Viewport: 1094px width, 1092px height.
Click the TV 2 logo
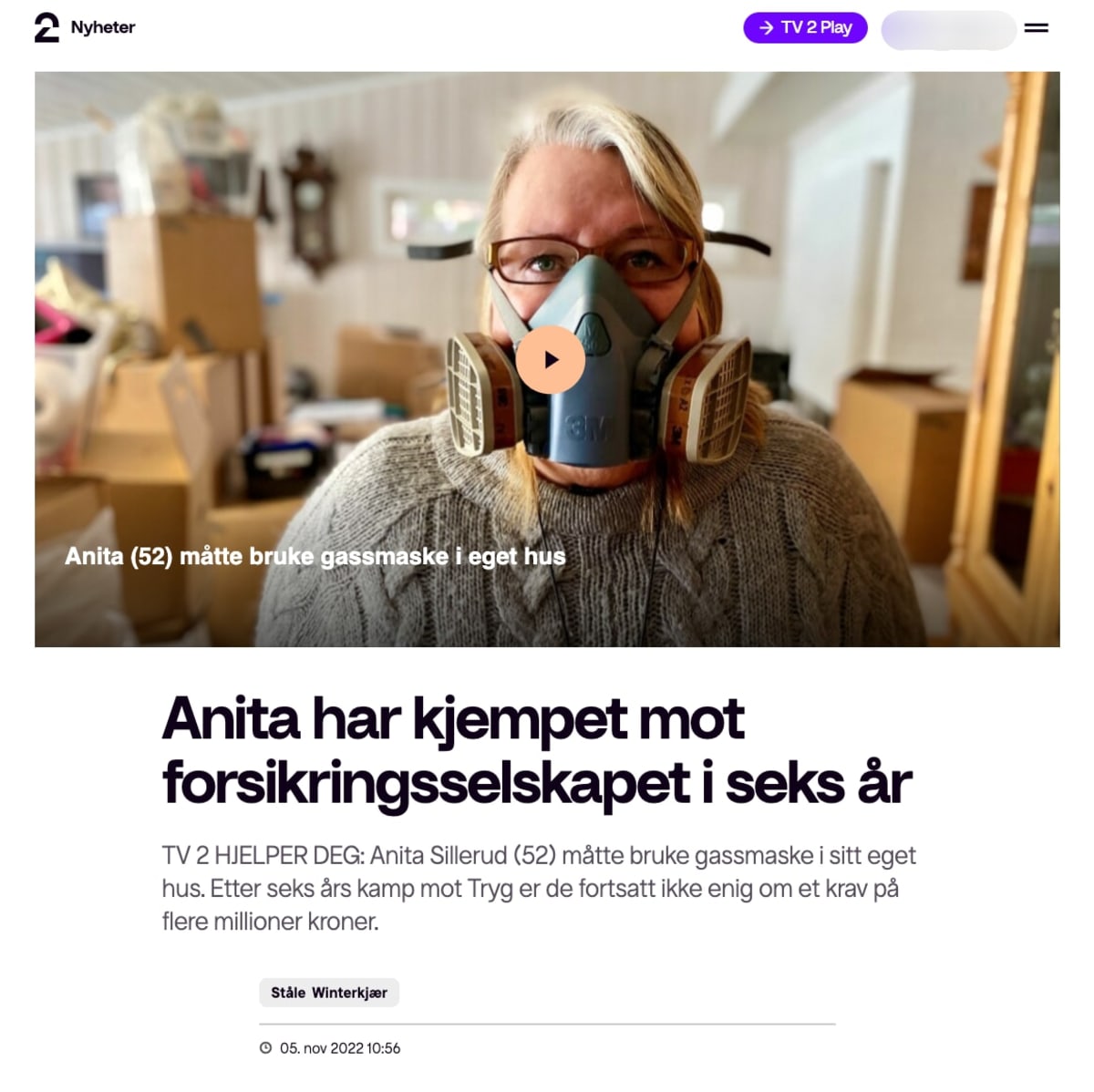click(x=46, y=27)
